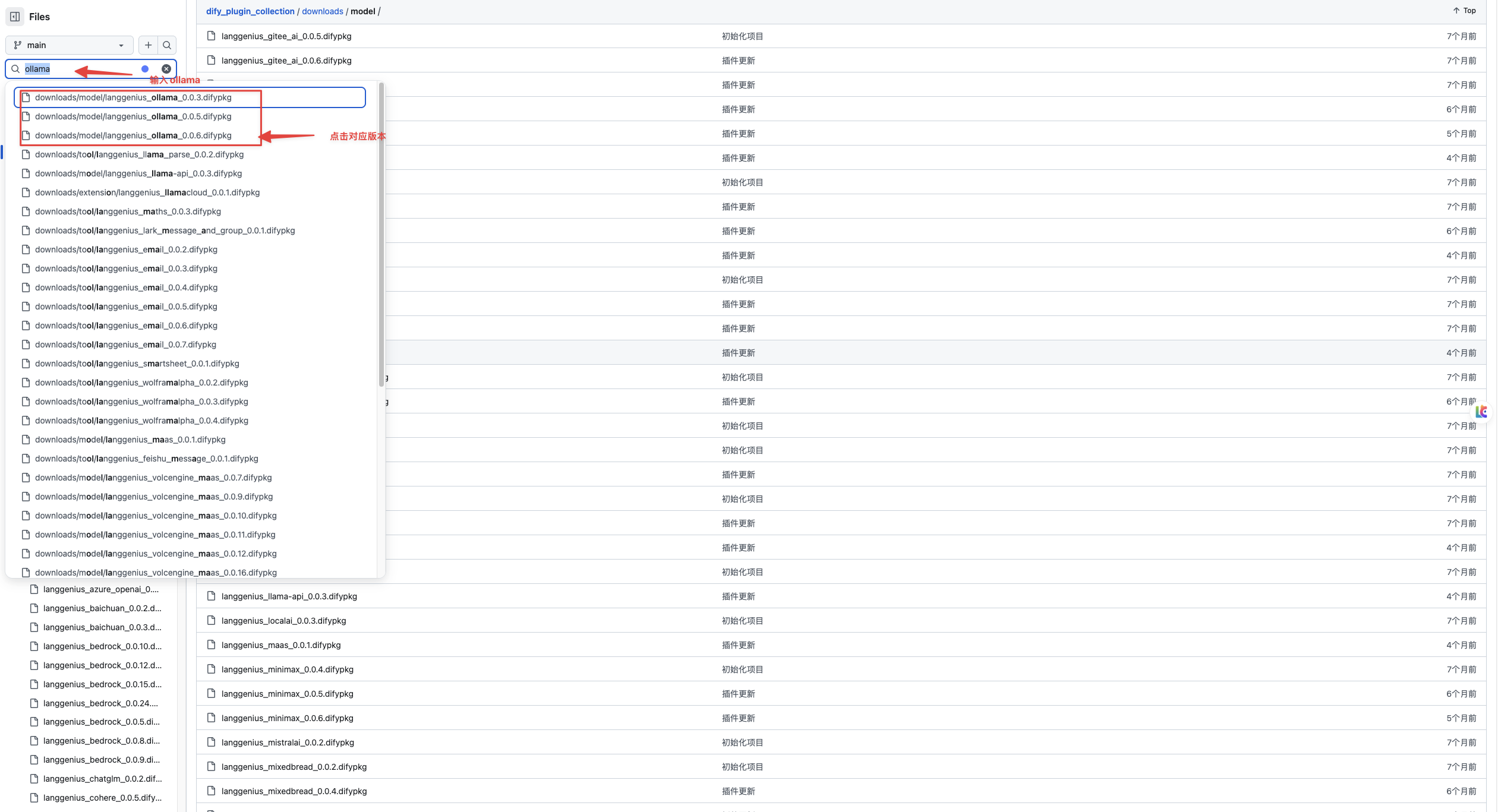Click the floating assistant icon at right edge

[1482, 412]
